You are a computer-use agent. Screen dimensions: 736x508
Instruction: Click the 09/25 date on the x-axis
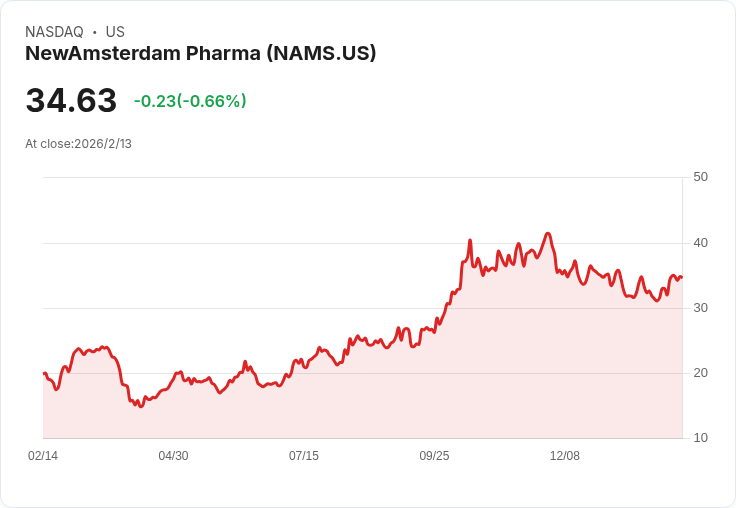coord(434,456)
